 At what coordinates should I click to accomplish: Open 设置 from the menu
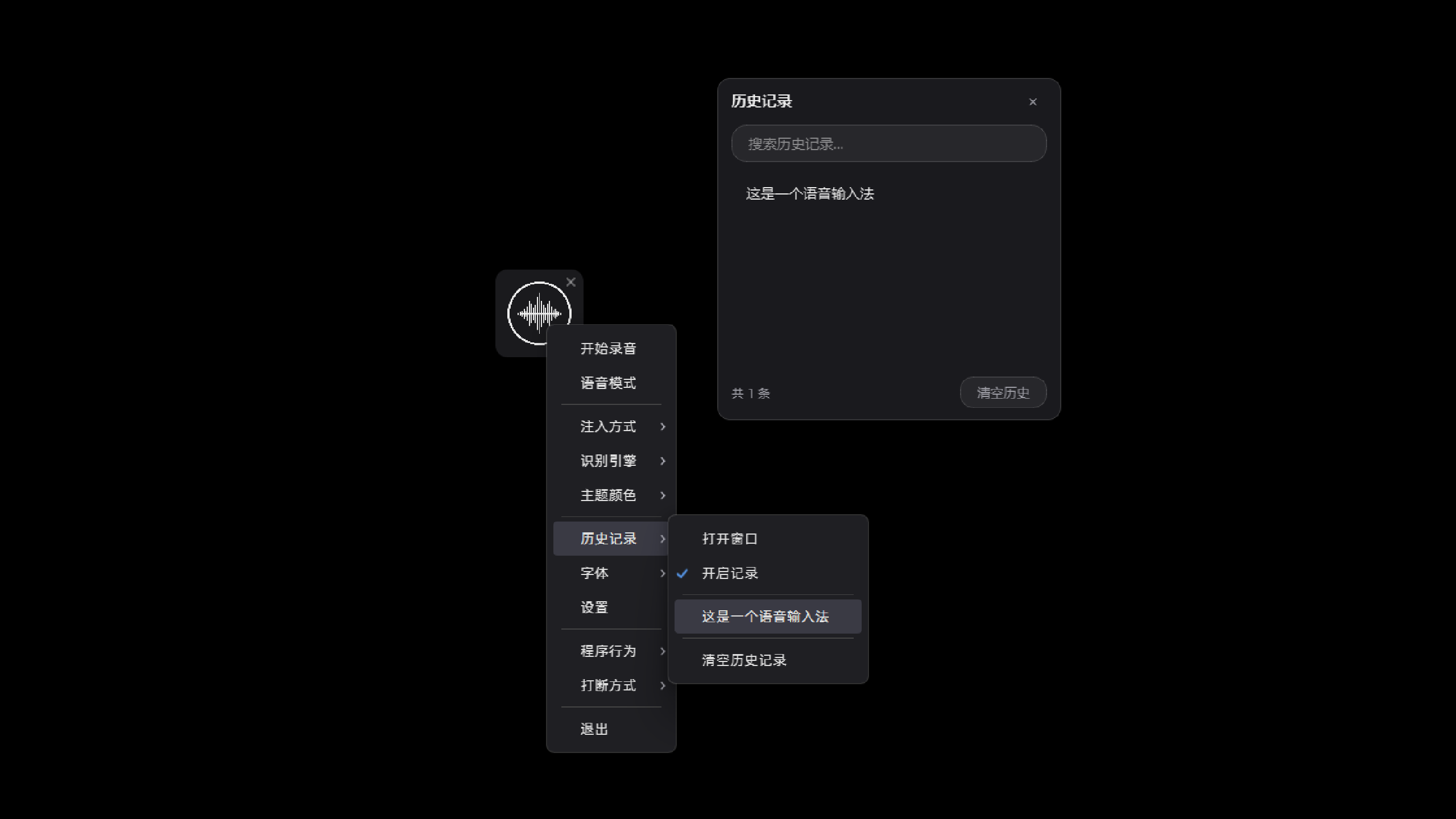611,607
